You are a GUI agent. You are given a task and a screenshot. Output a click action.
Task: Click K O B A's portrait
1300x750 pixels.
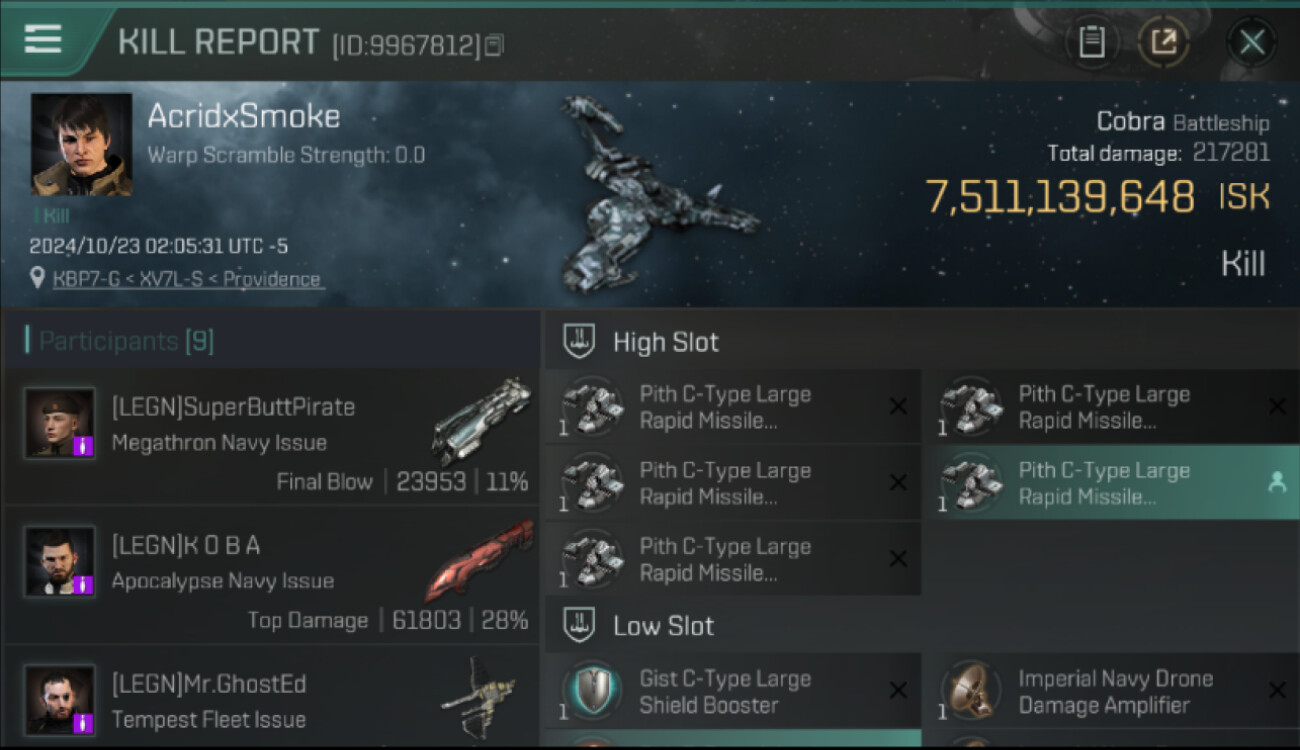pos(60,561)
